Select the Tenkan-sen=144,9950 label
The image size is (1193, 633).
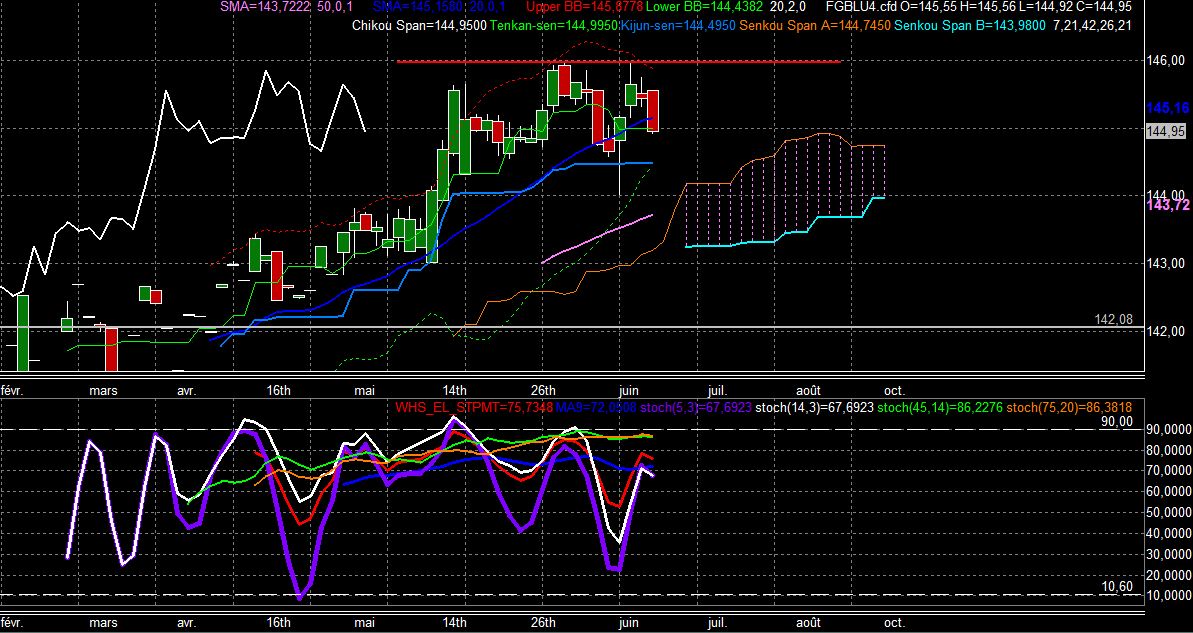click(x=555, y=25)
